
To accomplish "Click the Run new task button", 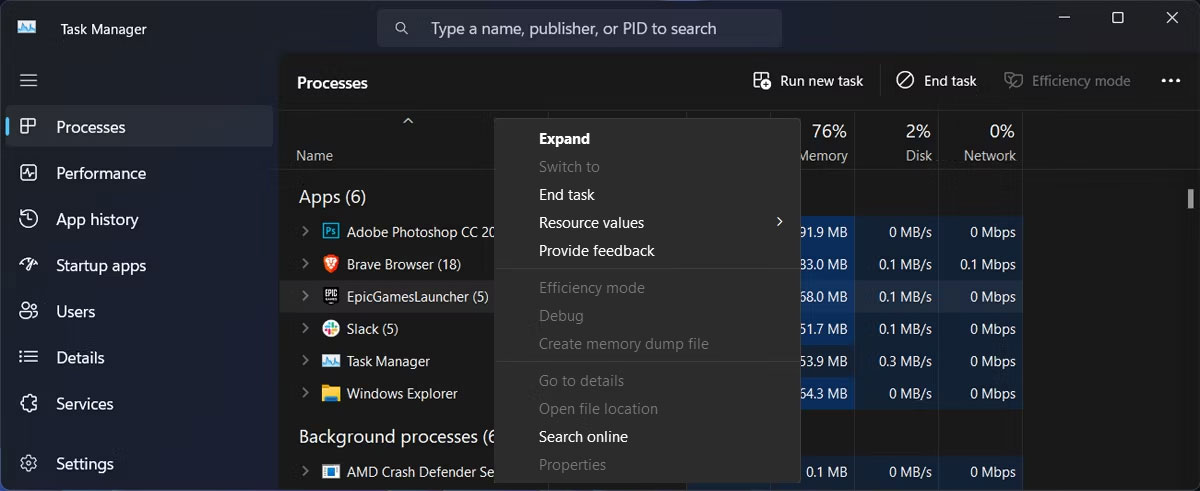I will click(x=808, y=81).
